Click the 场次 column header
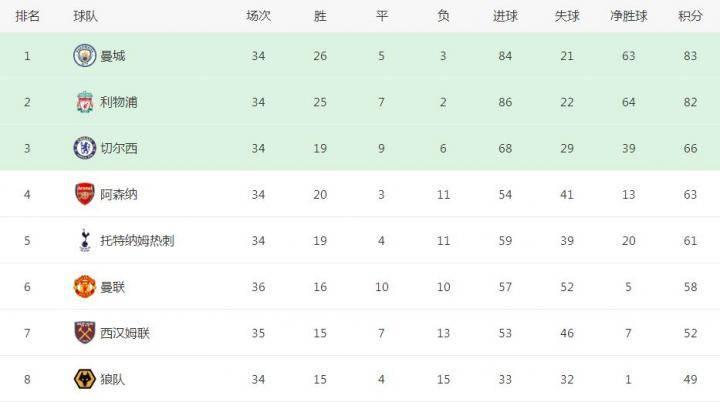Screen dimensions: 720x402 [x=259, y=16]
